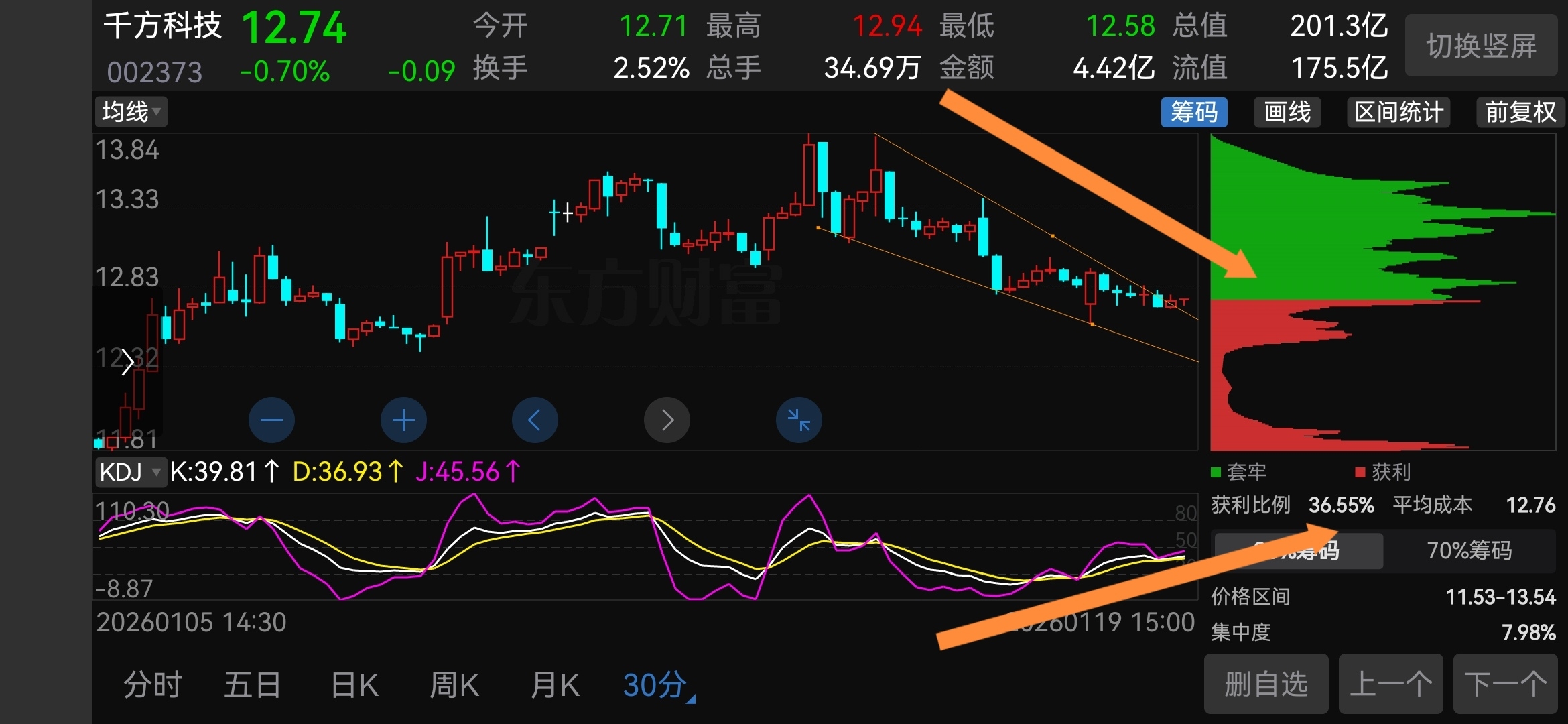Open the 周K chart tab
The width and height of the screenshot is (1568, 724).
coord(454,685)
